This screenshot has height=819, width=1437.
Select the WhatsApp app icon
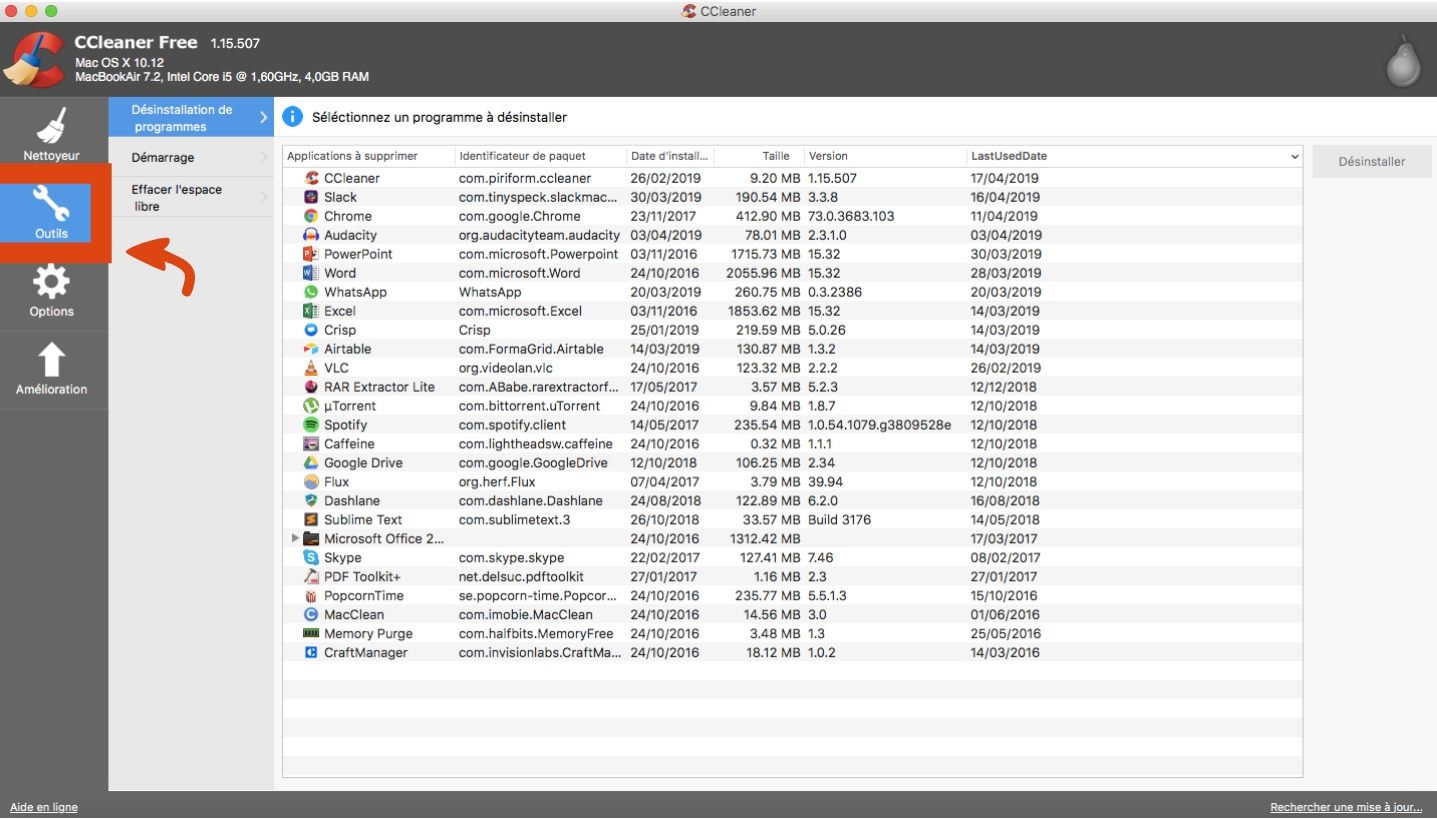[311, 292]
